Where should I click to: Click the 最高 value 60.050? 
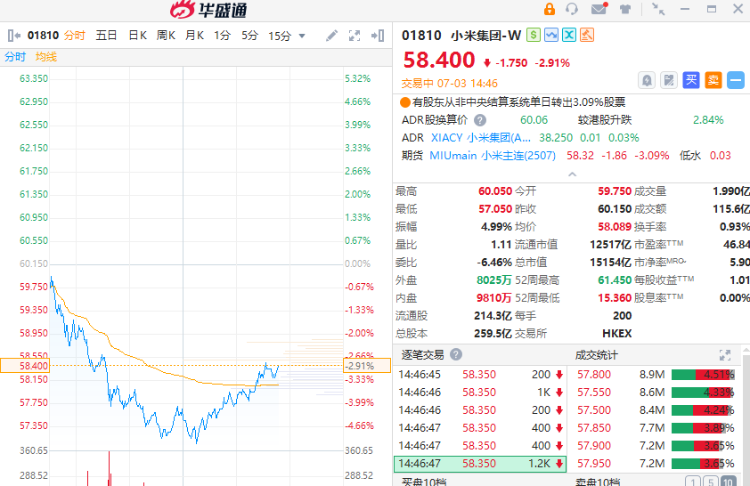495,191
